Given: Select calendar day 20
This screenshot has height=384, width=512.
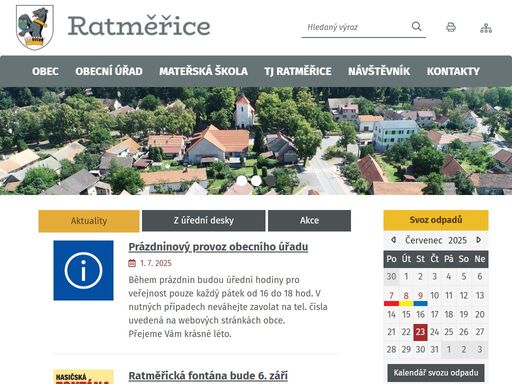Looking at the screenshot, I should pos(480,314).
